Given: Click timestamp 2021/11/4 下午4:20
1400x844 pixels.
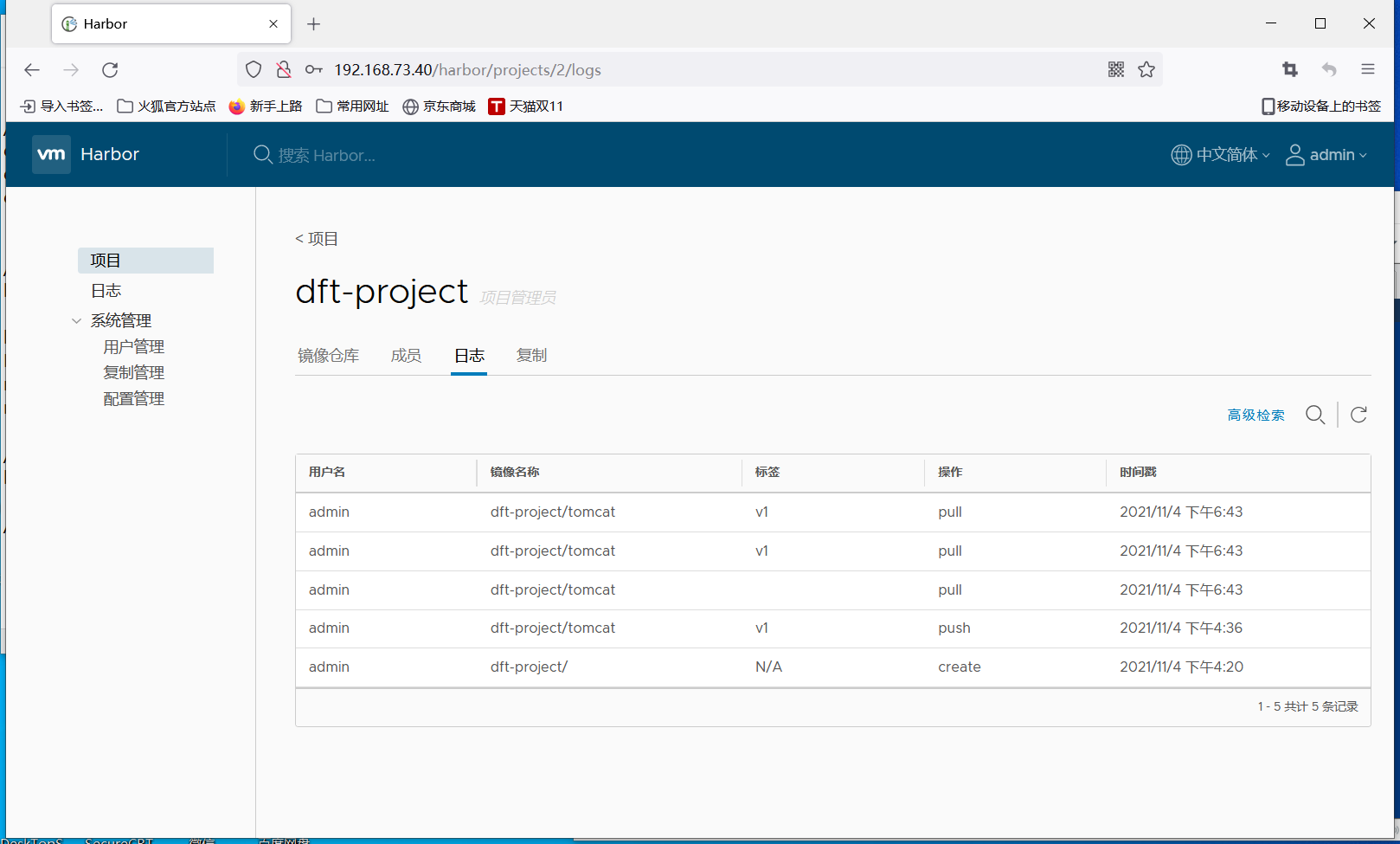Looking at the screenshot, I should (1181, 667).
